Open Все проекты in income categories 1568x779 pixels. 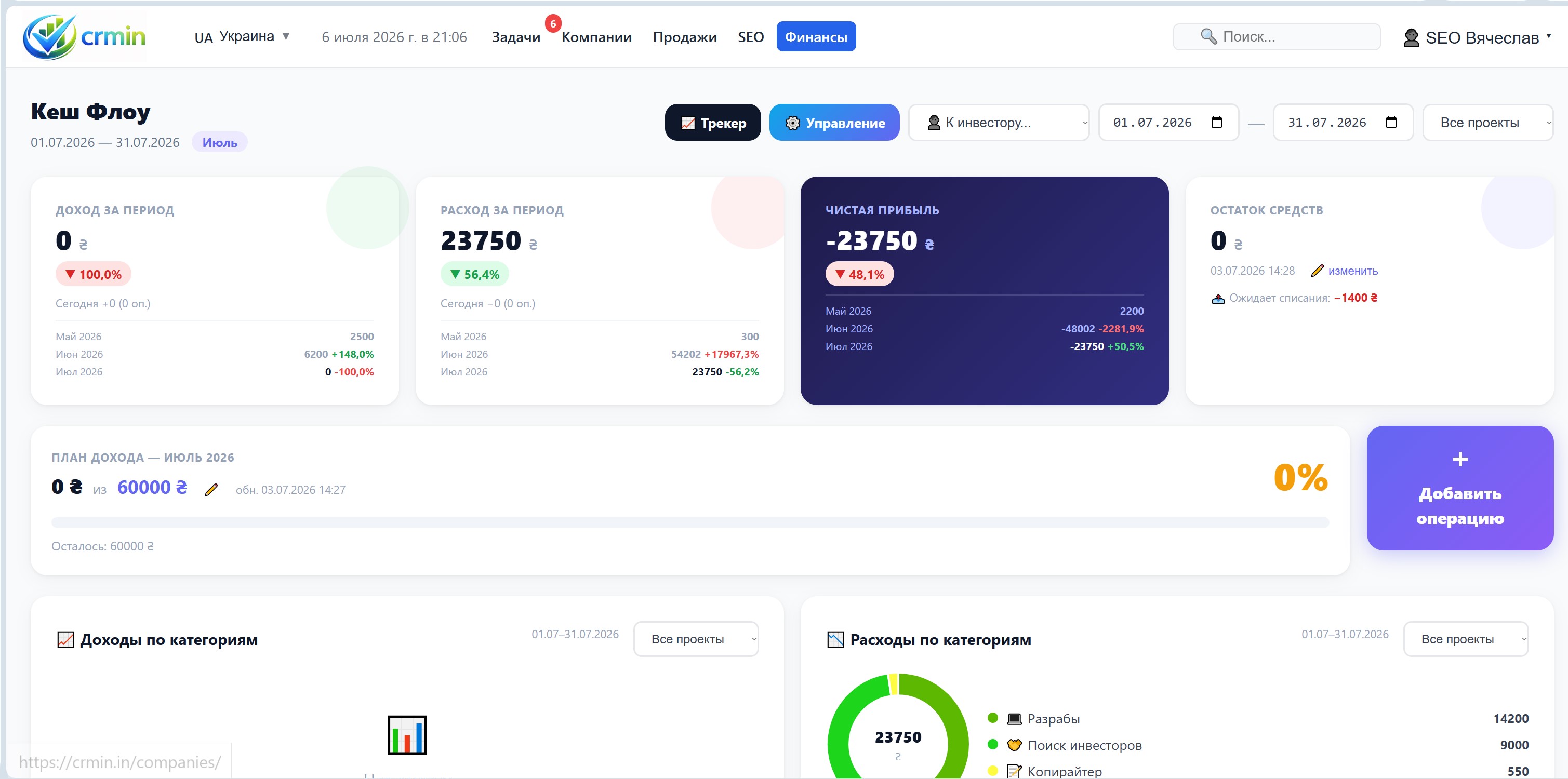(x=696, y=639)
